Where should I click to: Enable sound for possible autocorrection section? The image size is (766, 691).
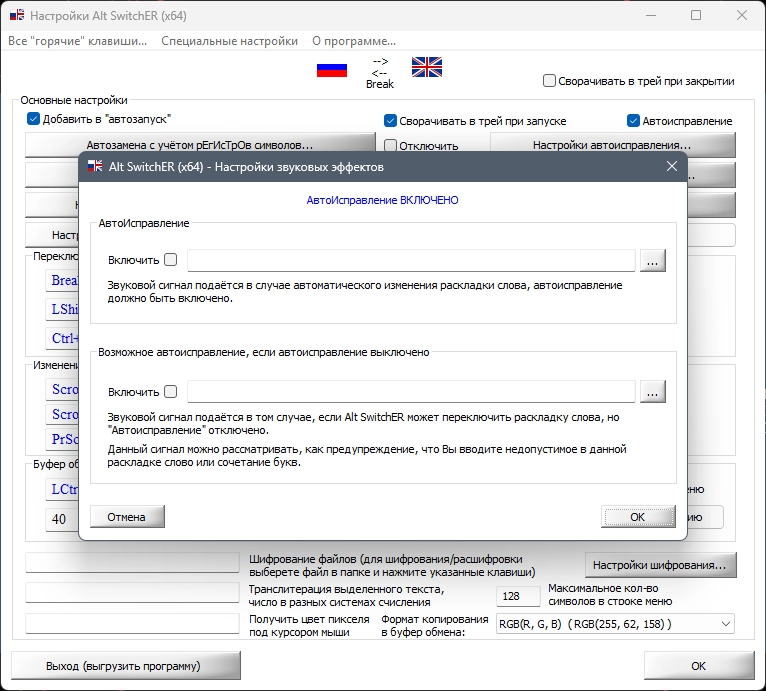170,391
